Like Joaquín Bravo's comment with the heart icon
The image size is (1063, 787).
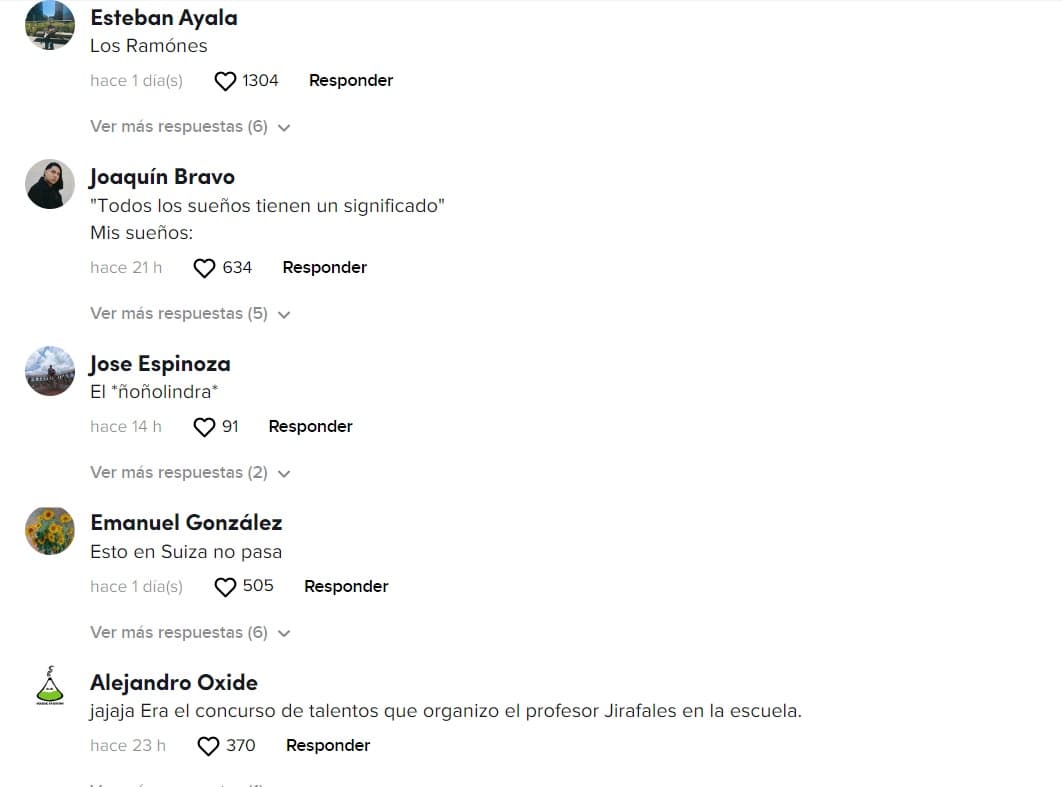coord(204,267)
